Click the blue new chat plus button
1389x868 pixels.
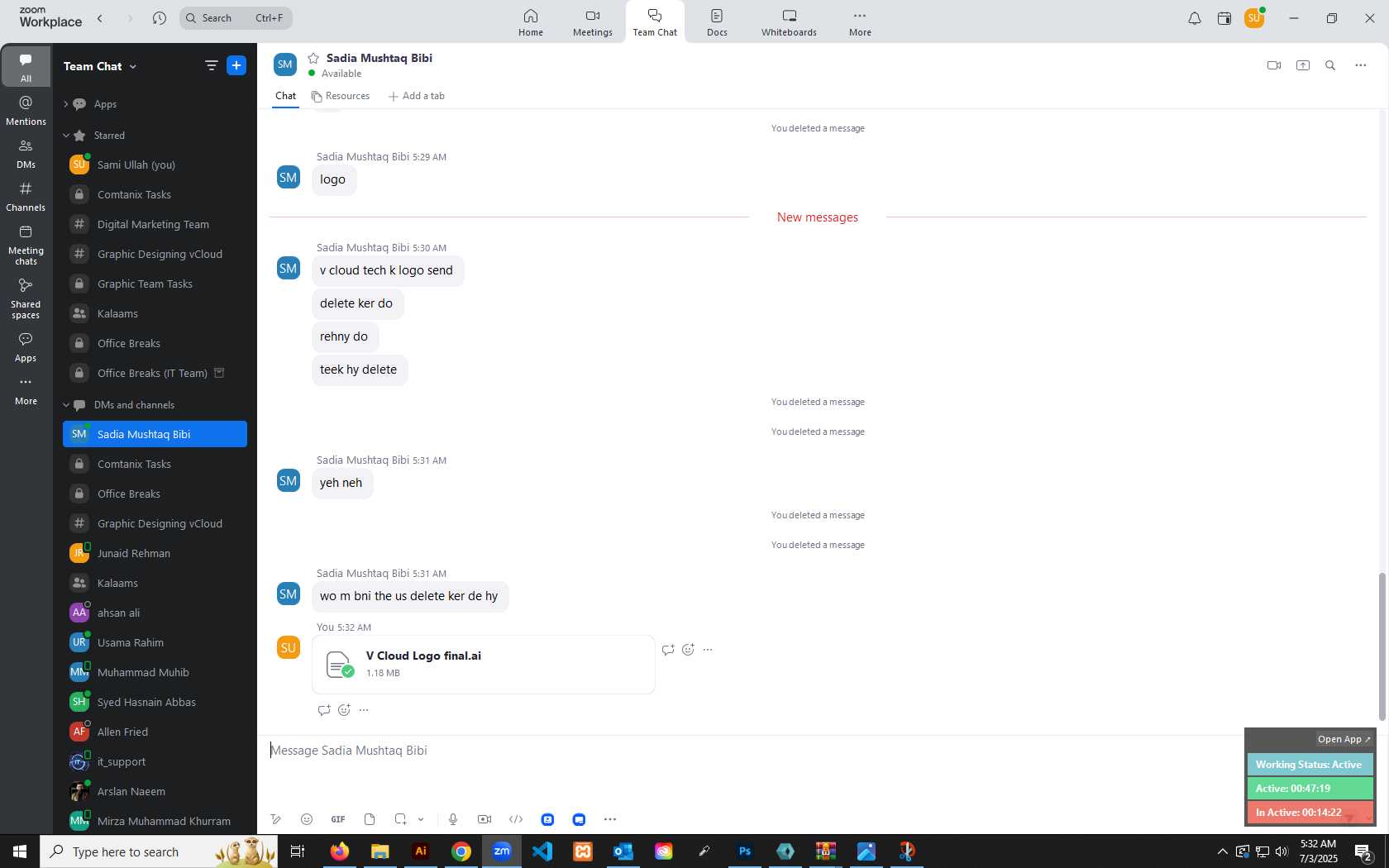click(236, 65)
